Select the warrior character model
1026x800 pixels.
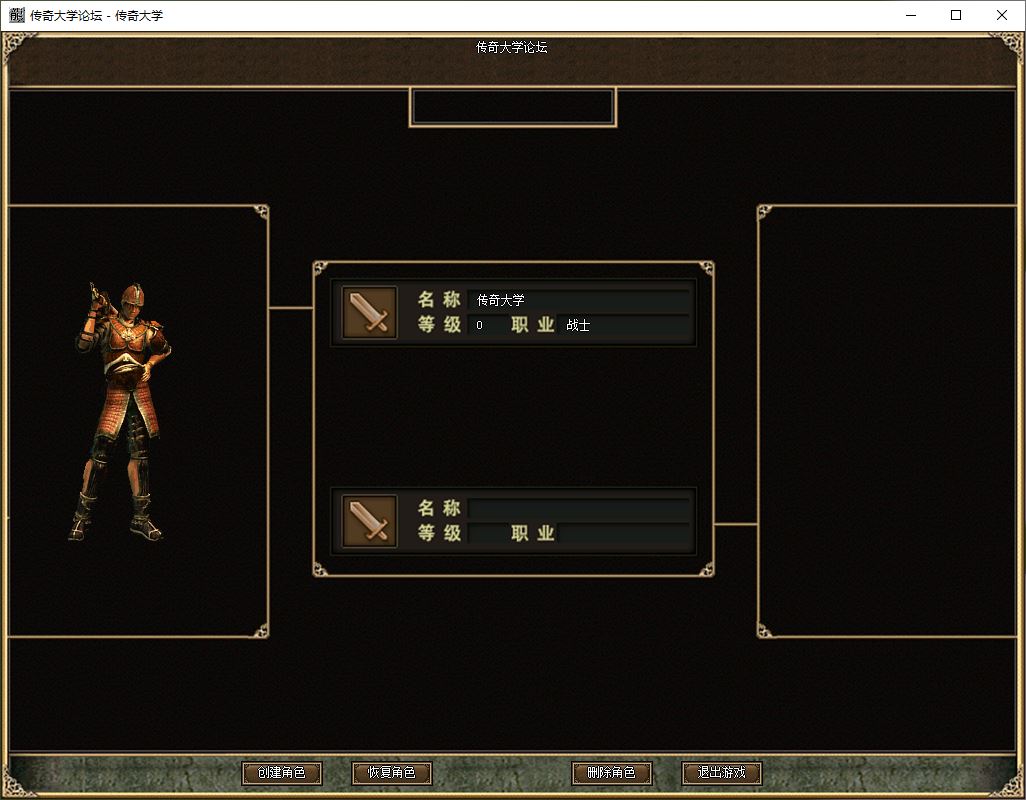point(122,412)
